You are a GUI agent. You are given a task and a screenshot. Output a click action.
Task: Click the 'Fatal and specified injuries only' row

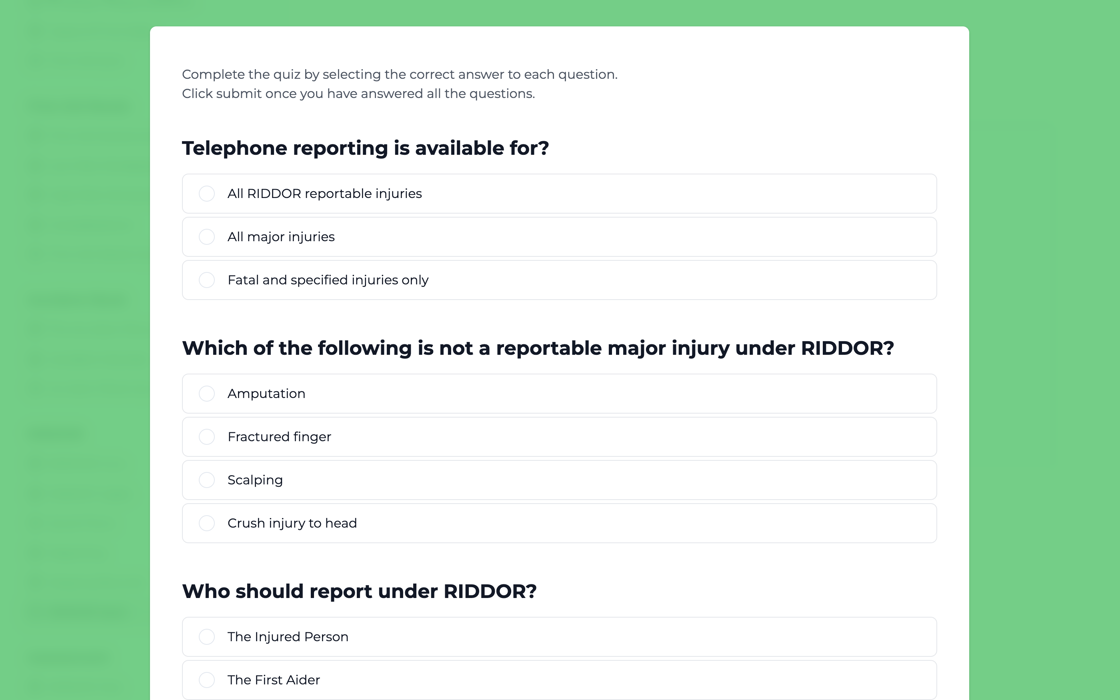[x=559, y=280]
